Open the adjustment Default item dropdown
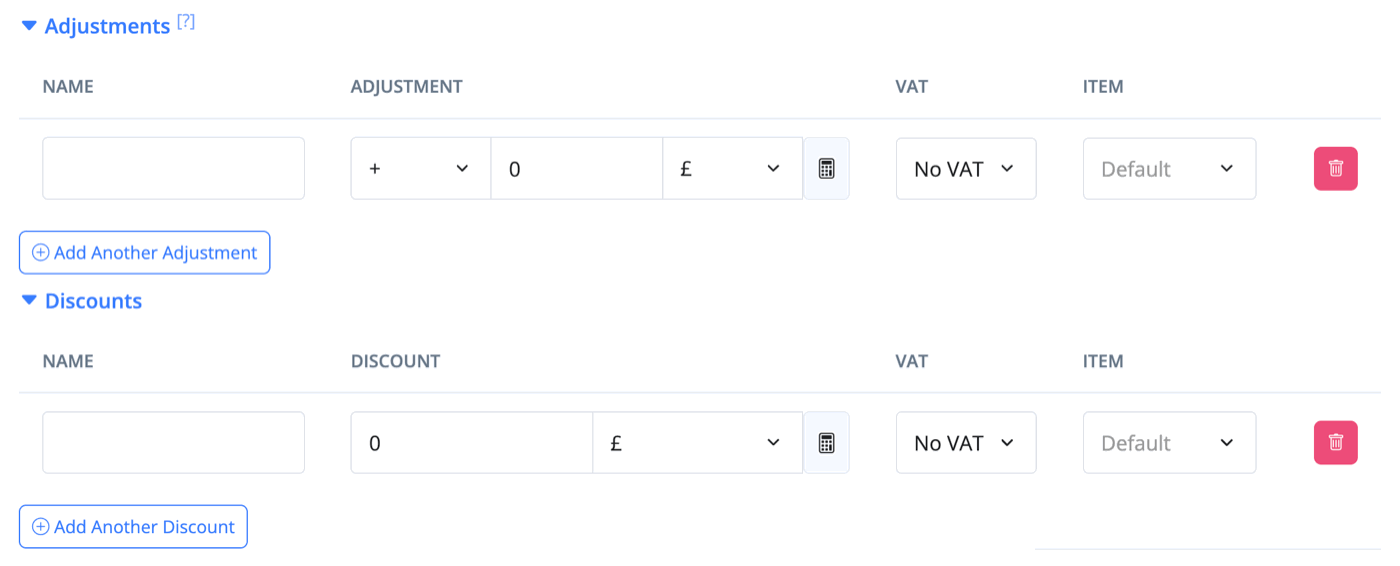 [x=1169, y=168]
